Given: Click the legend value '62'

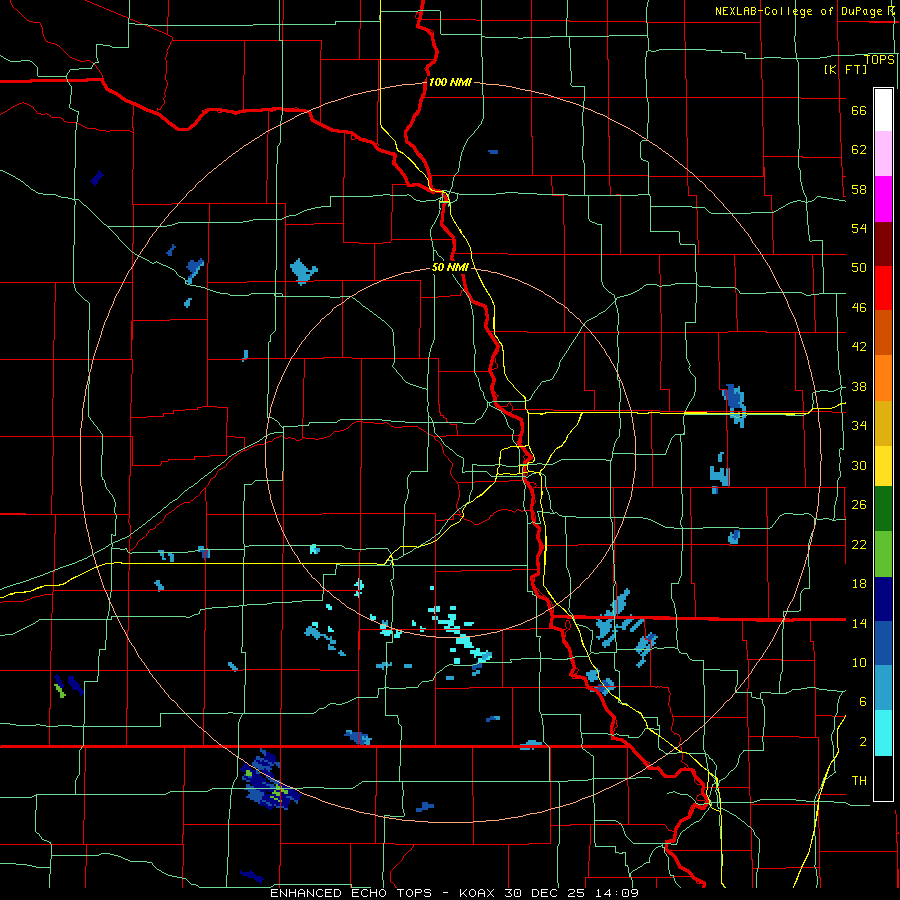Looking at the screenshot, I should point(859,150).
